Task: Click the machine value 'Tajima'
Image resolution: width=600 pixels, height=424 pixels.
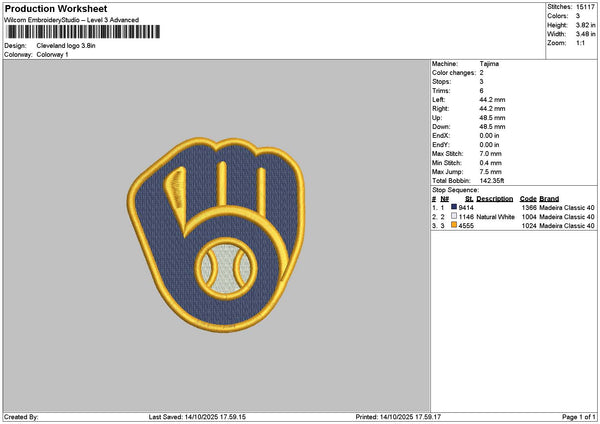Action: point(489,64)
